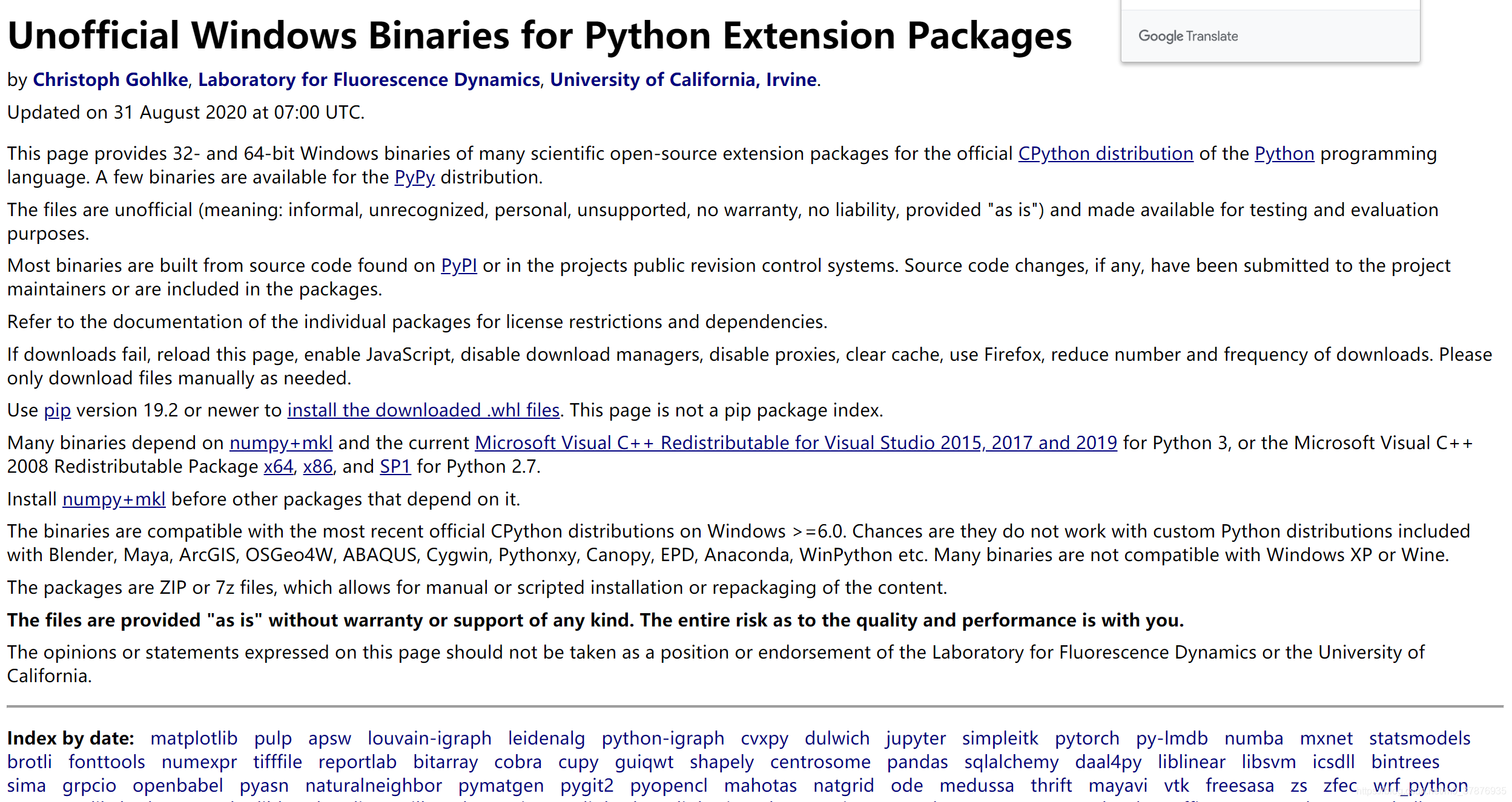Click Laboratory for Fluorescence Dynamics link

[369, 79]
